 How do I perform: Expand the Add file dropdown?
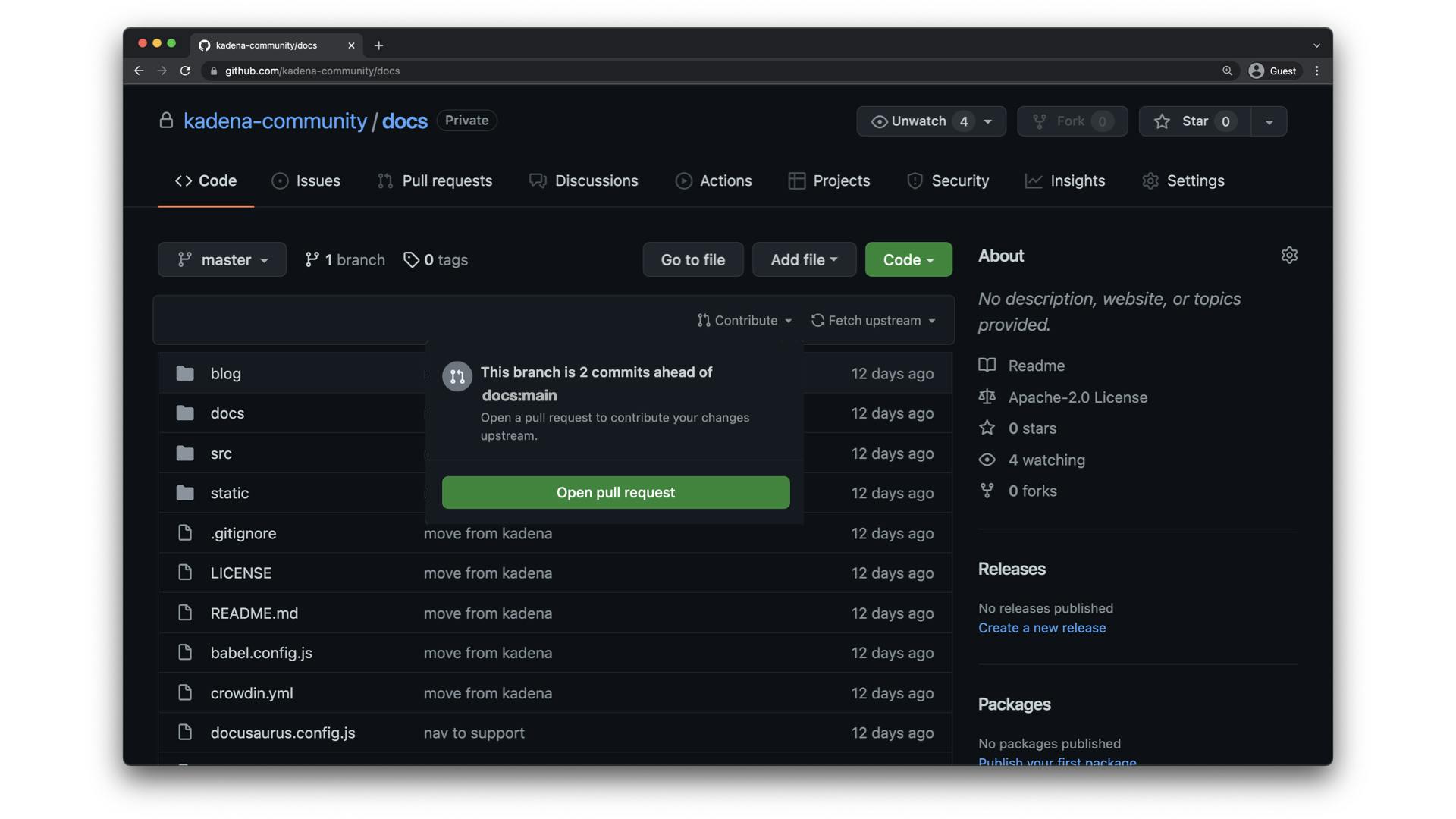pyautogui.click(x=804, y=259)
